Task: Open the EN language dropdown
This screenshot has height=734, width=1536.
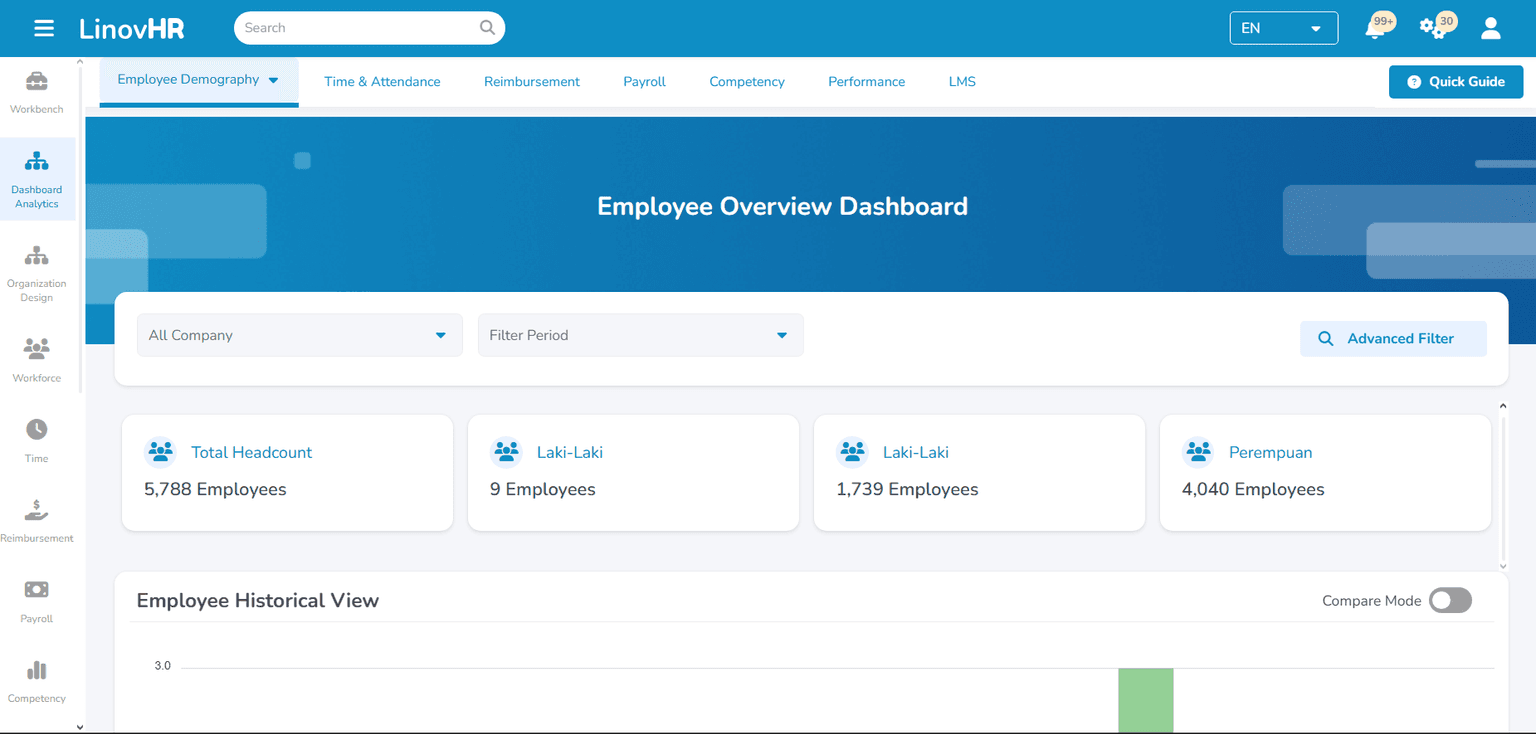Action: pos(1283,28)
